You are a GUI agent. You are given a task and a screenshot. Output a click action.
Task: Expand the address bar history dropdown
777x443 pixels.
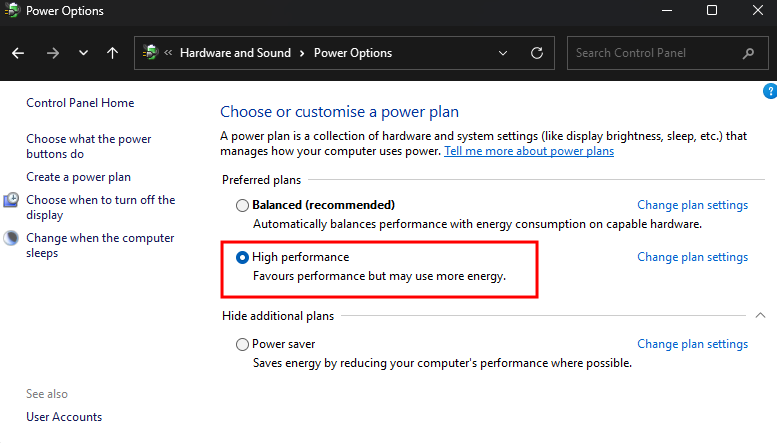(503, 53)
